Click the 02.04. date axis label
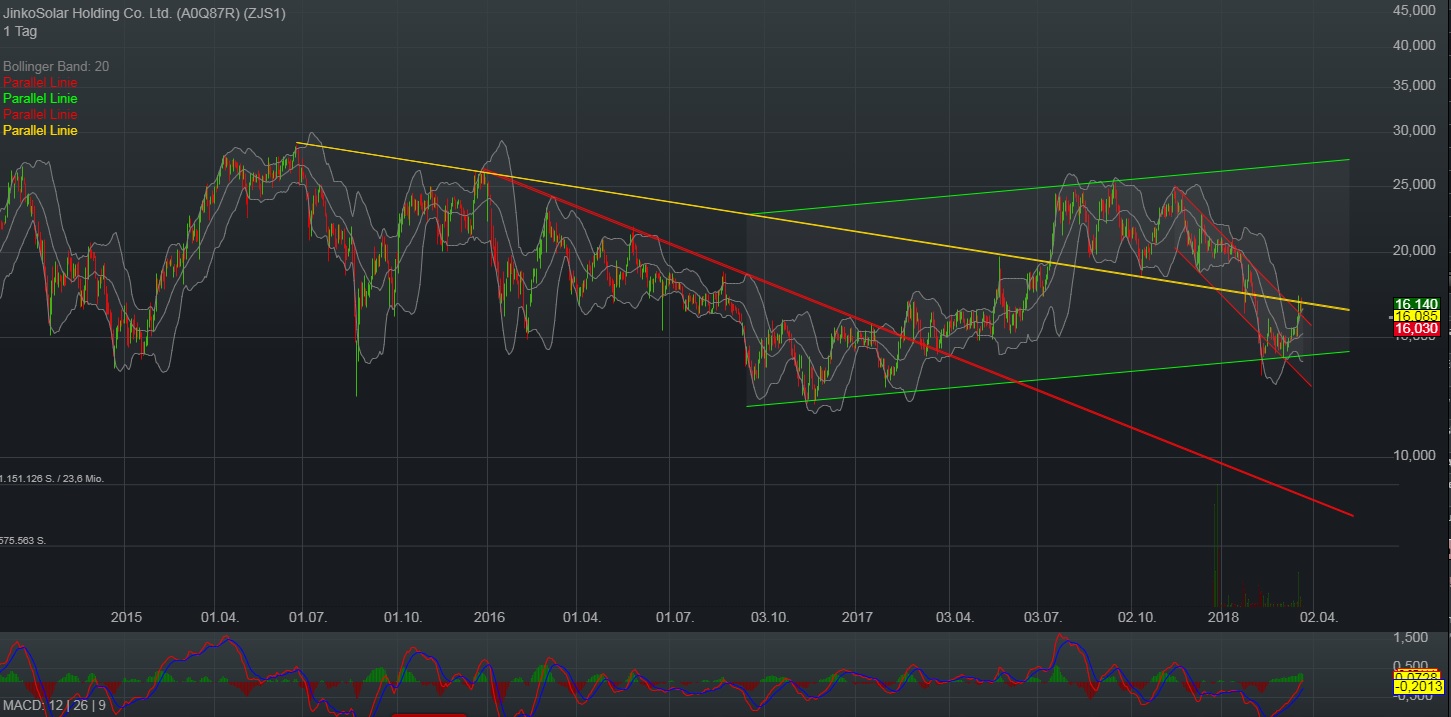Screen dimensions: 1451x717 [x=1318, y=618]
